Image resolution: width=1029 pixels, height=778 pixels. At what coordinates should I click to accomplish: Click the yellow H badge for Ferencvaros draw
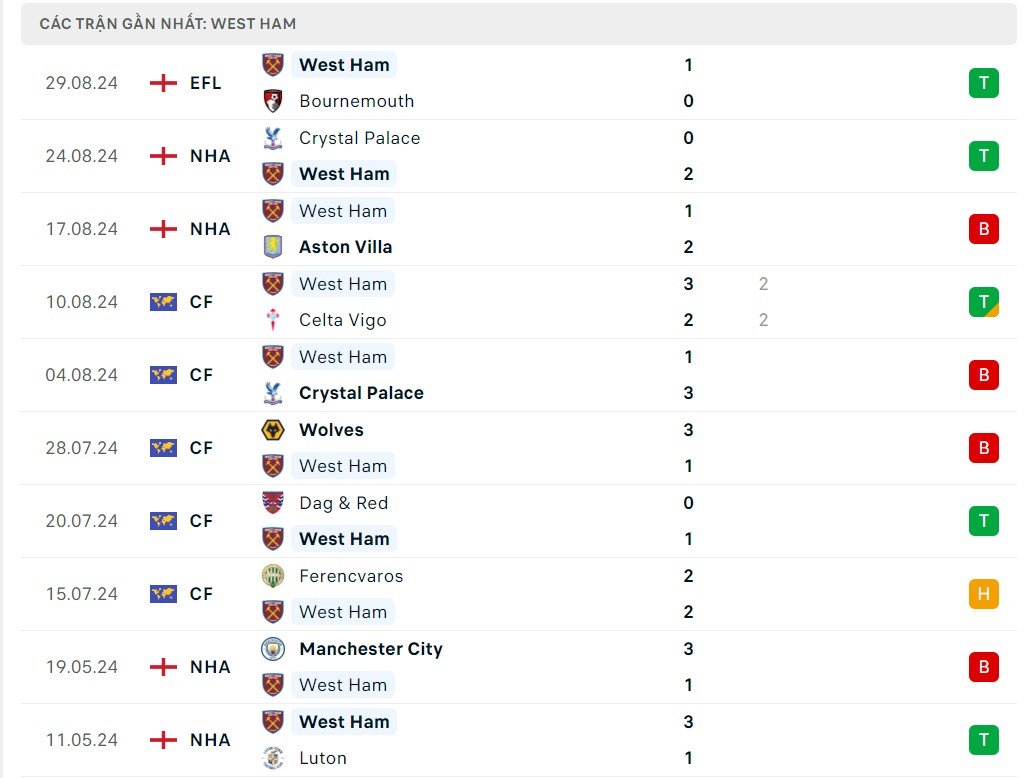click(983, 594)
